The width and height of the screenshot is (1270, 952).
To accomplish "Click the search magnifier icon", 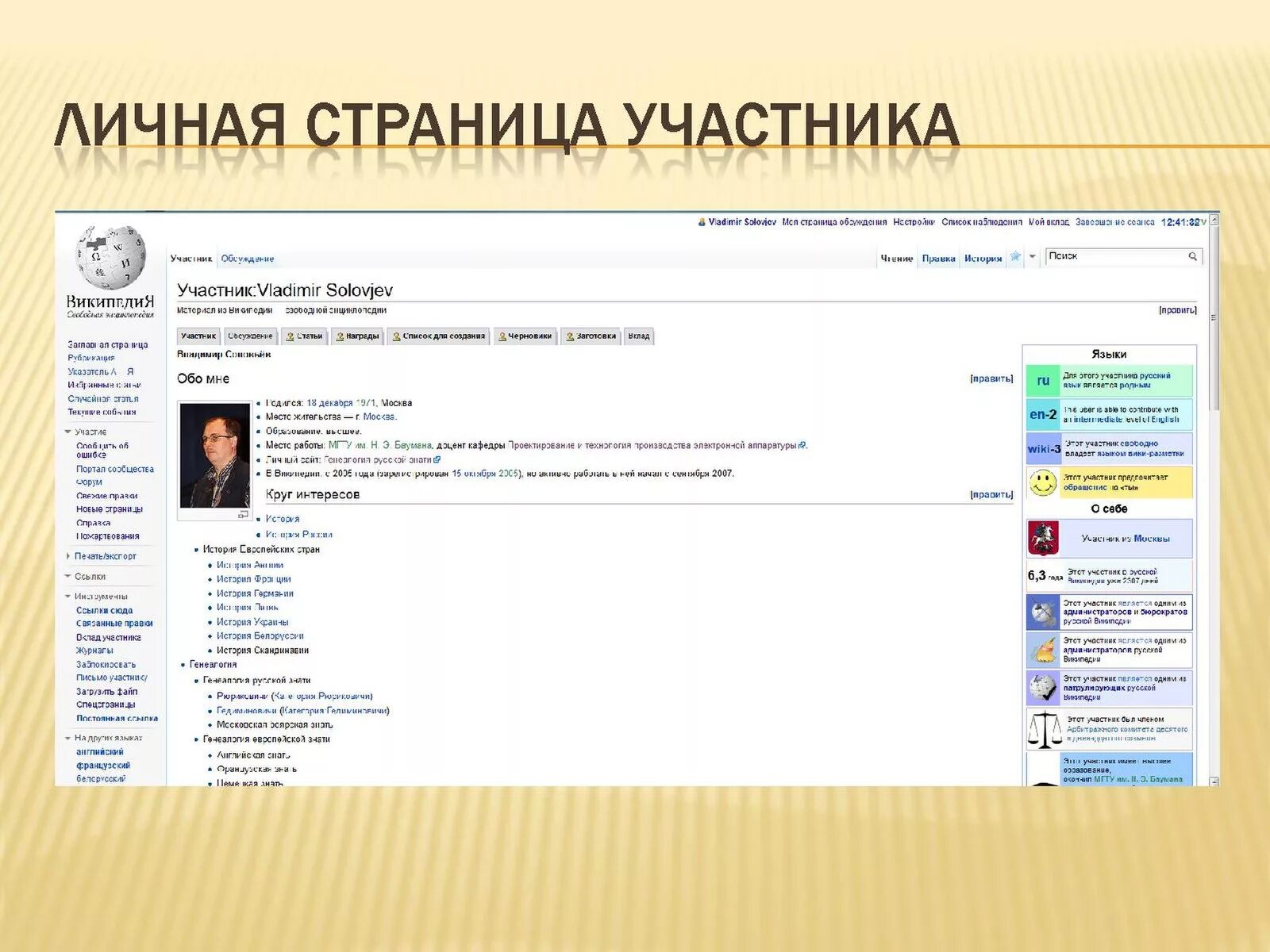I will tap(1192, 256).
